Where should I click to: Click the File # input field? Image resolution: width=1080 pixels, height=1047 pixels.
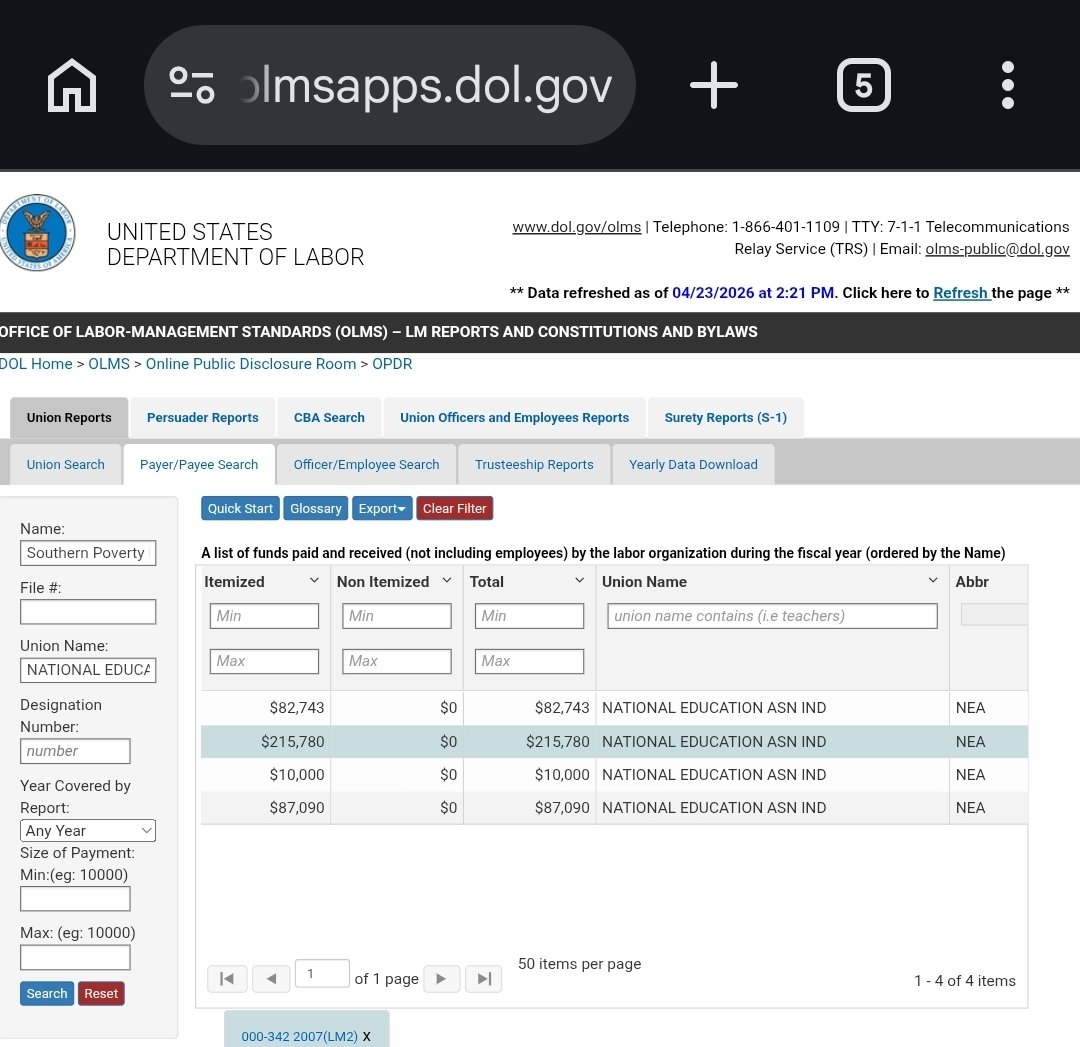88,612
